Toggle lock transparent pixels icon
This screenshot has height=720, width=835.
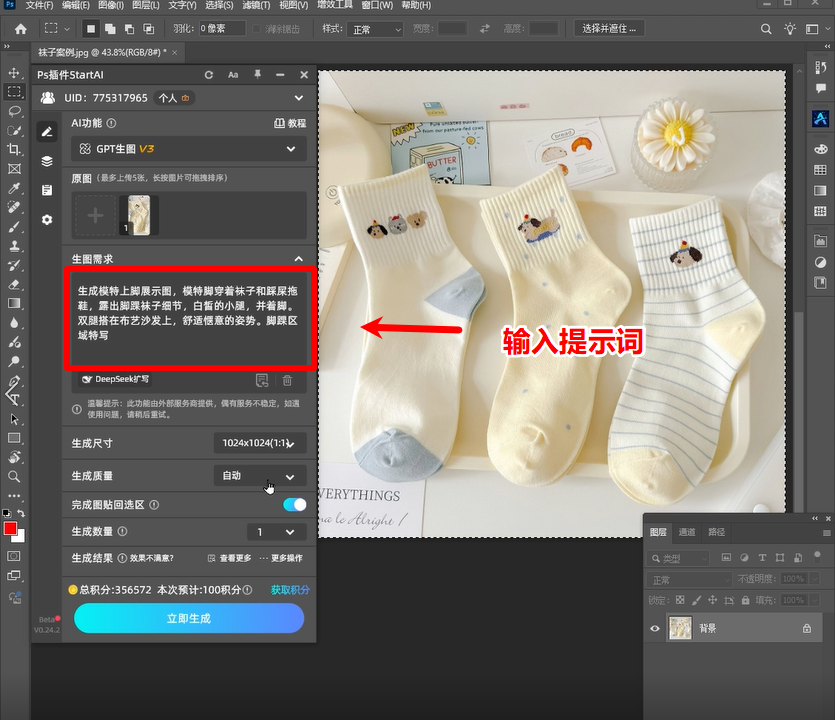680,600
